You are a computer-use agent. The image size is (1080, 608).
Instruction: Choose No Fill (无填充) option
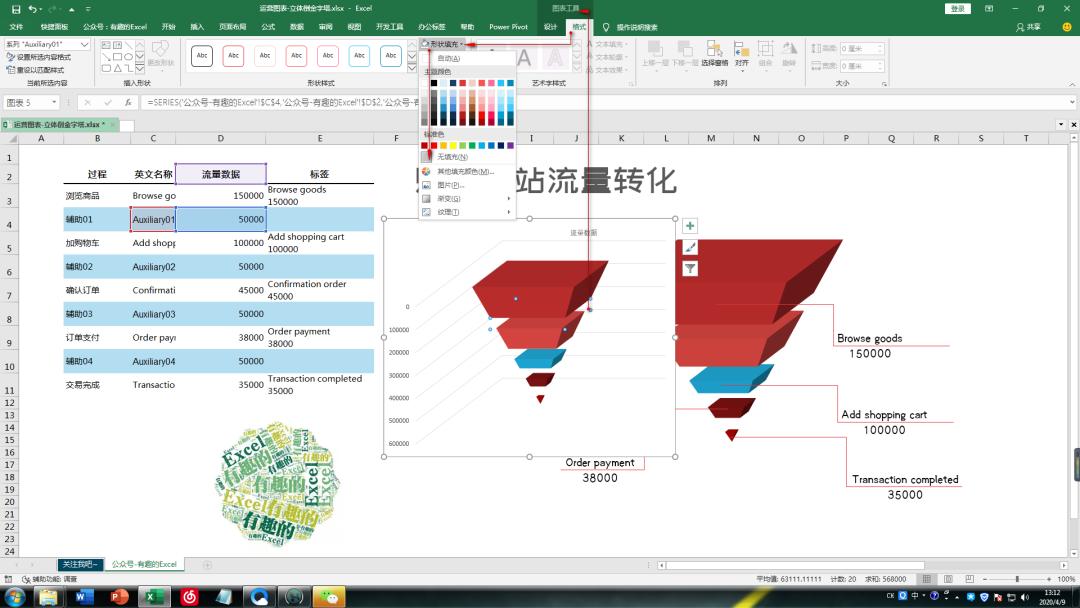coord(452,157)
